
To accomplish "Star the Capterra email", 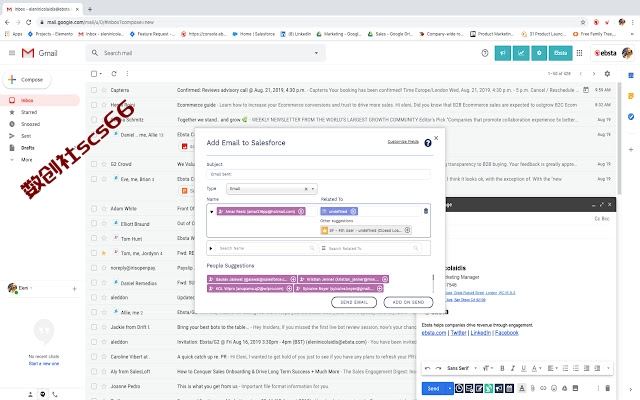I will click(x=104, y=90).
